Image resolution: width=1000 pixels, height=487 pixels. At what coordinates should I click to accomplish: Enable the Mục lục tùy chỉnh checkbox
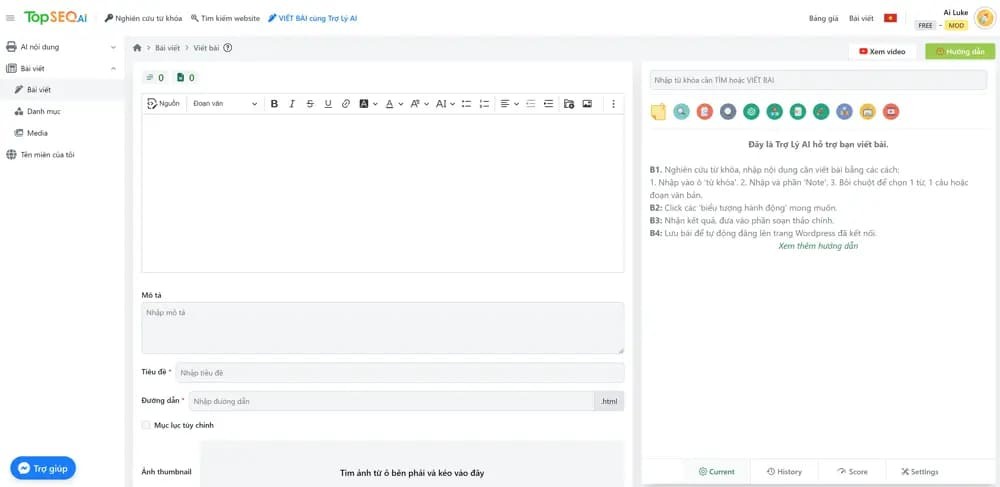tap(146, 425)
